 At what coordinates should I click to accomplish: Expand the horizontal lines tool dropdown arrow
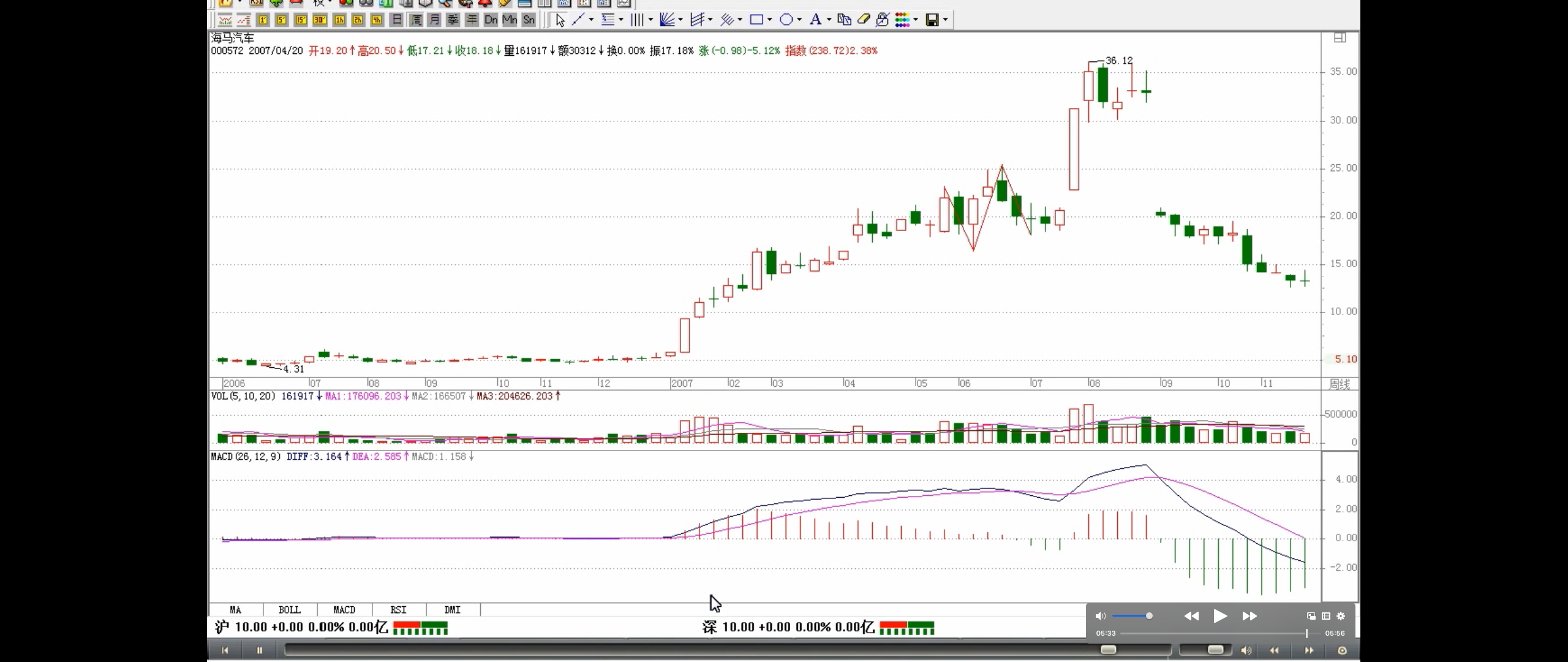[621, 20]
